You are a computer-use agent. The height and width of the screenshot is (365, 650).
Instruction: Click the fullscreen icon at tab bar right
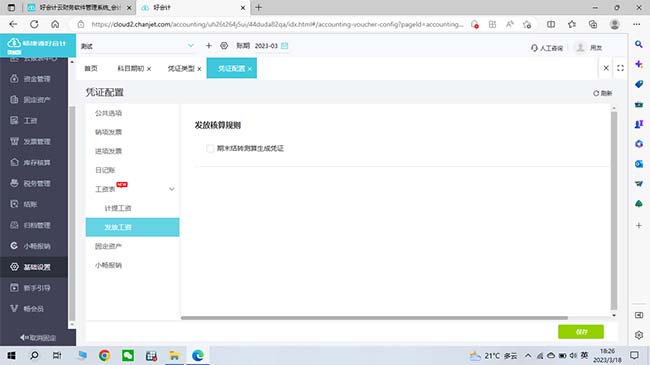pyautogui.click(x=620, y=68)
